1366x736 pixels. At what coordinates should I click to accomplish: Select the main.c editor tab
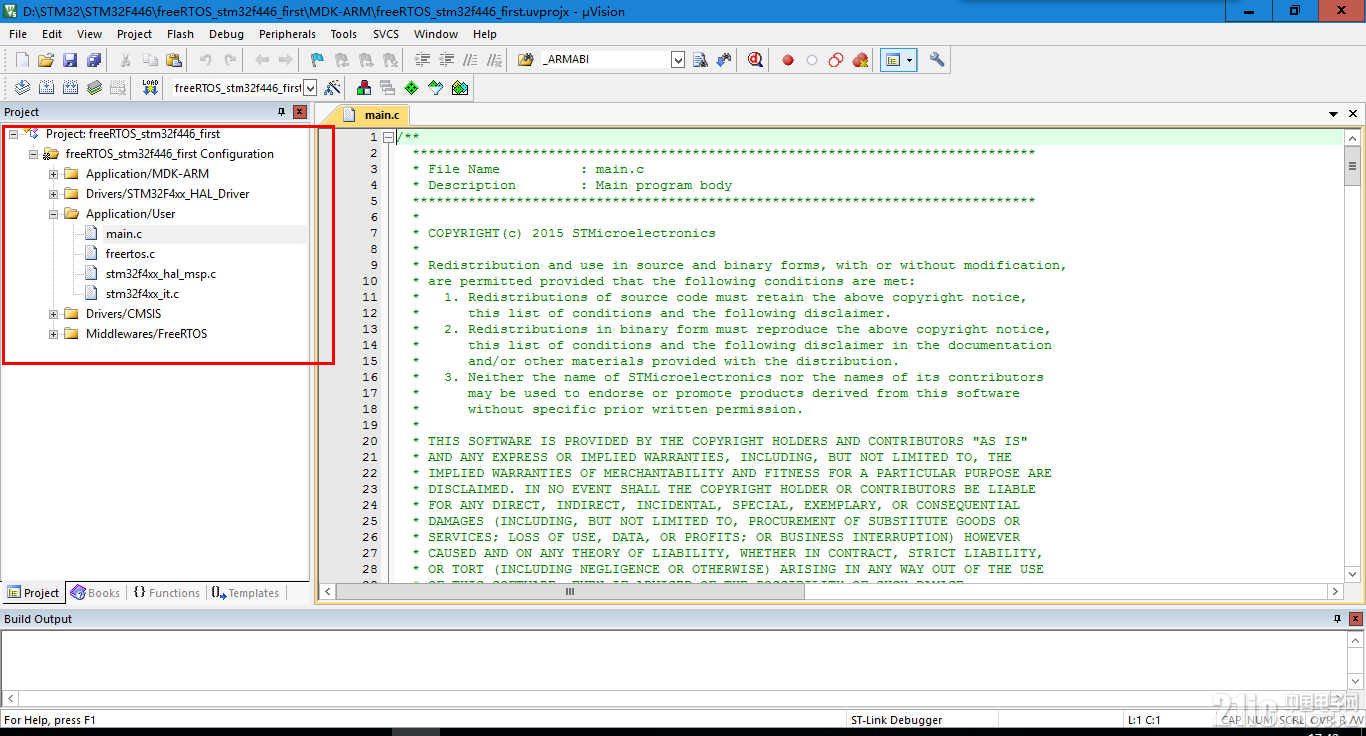(x=372, y=115)
